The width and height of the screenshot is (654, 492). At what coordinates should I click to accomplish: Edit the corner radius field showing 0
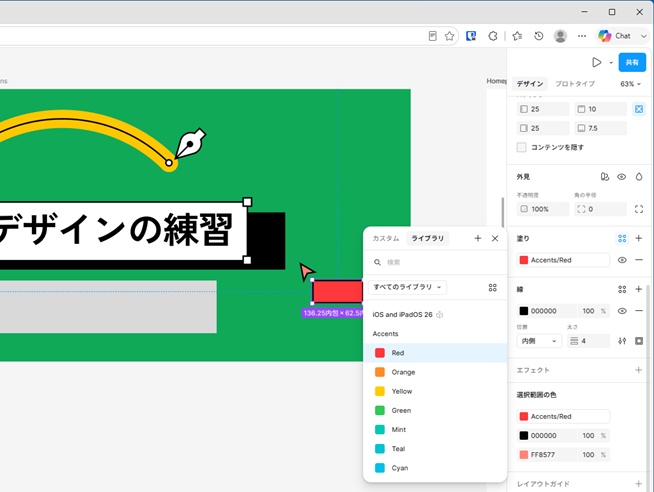point(600,209)
